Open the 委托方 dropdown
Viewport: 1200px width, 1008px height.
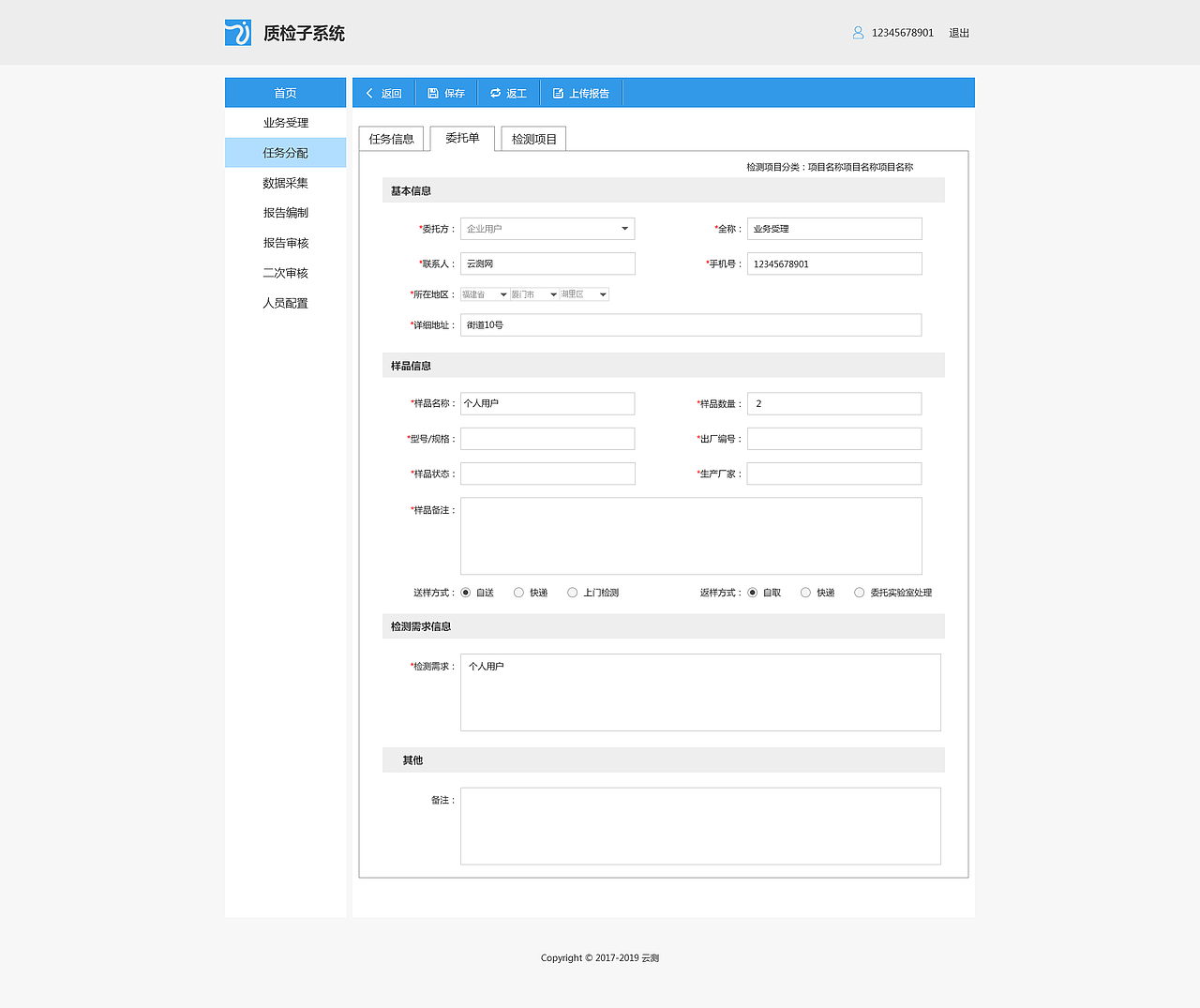(x=547, y=229)
